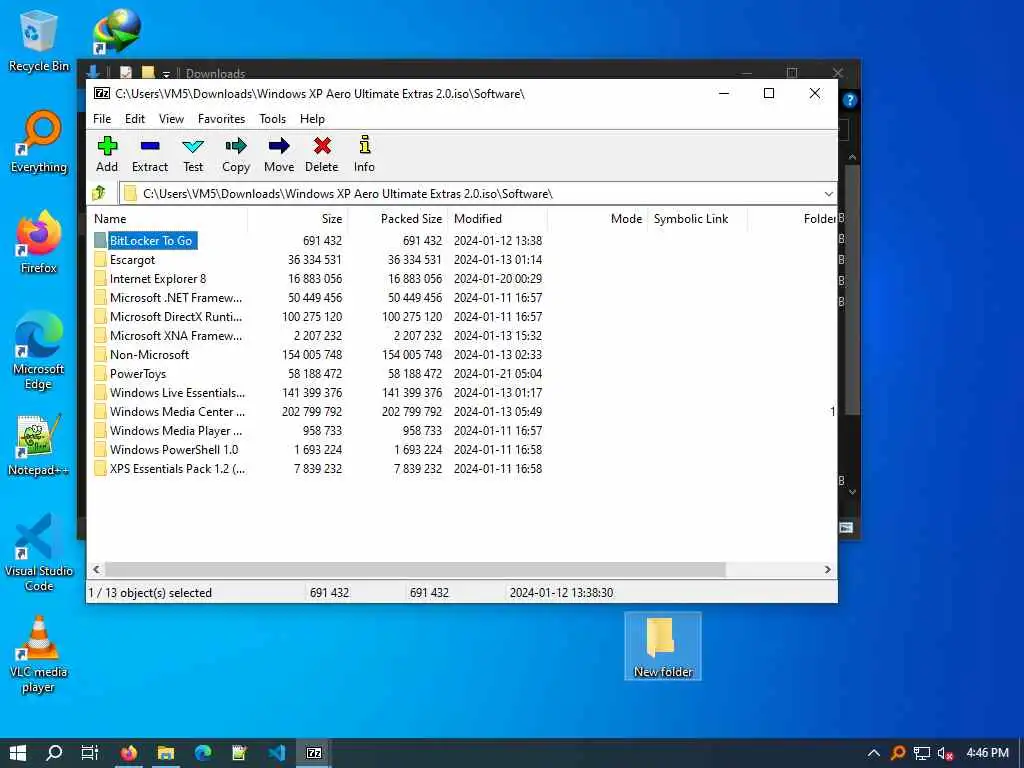Select the XPS Essentials Pack 1.2 folder
This screenshot has height=768, width=1024.
pyautogui.click(x=177, y=468)
